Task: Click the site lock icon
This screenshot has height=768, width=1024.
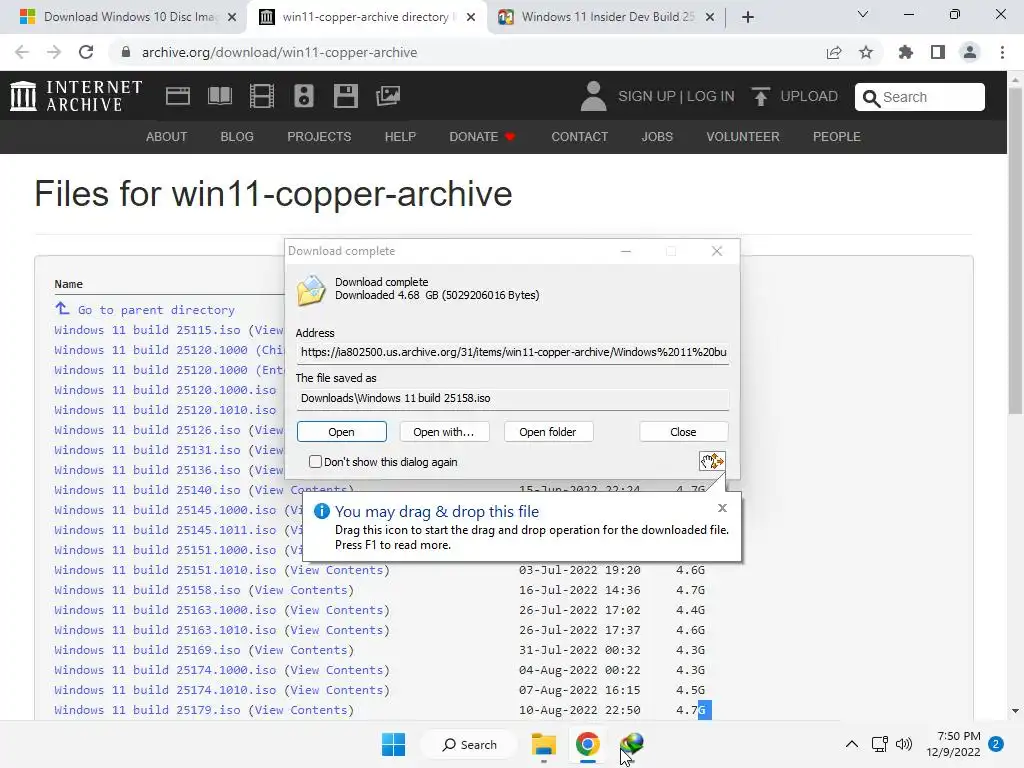Action: click(x=126, y=52)
